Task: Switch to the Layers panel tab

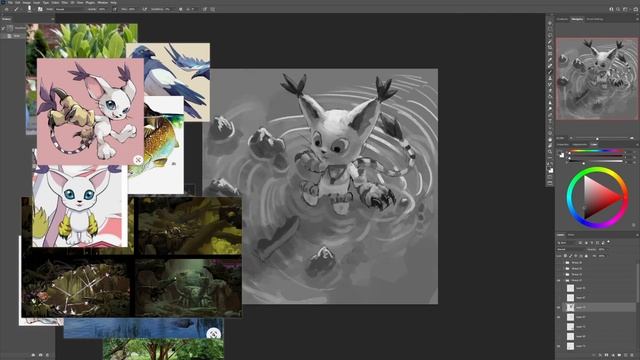Action: point(561,235)
